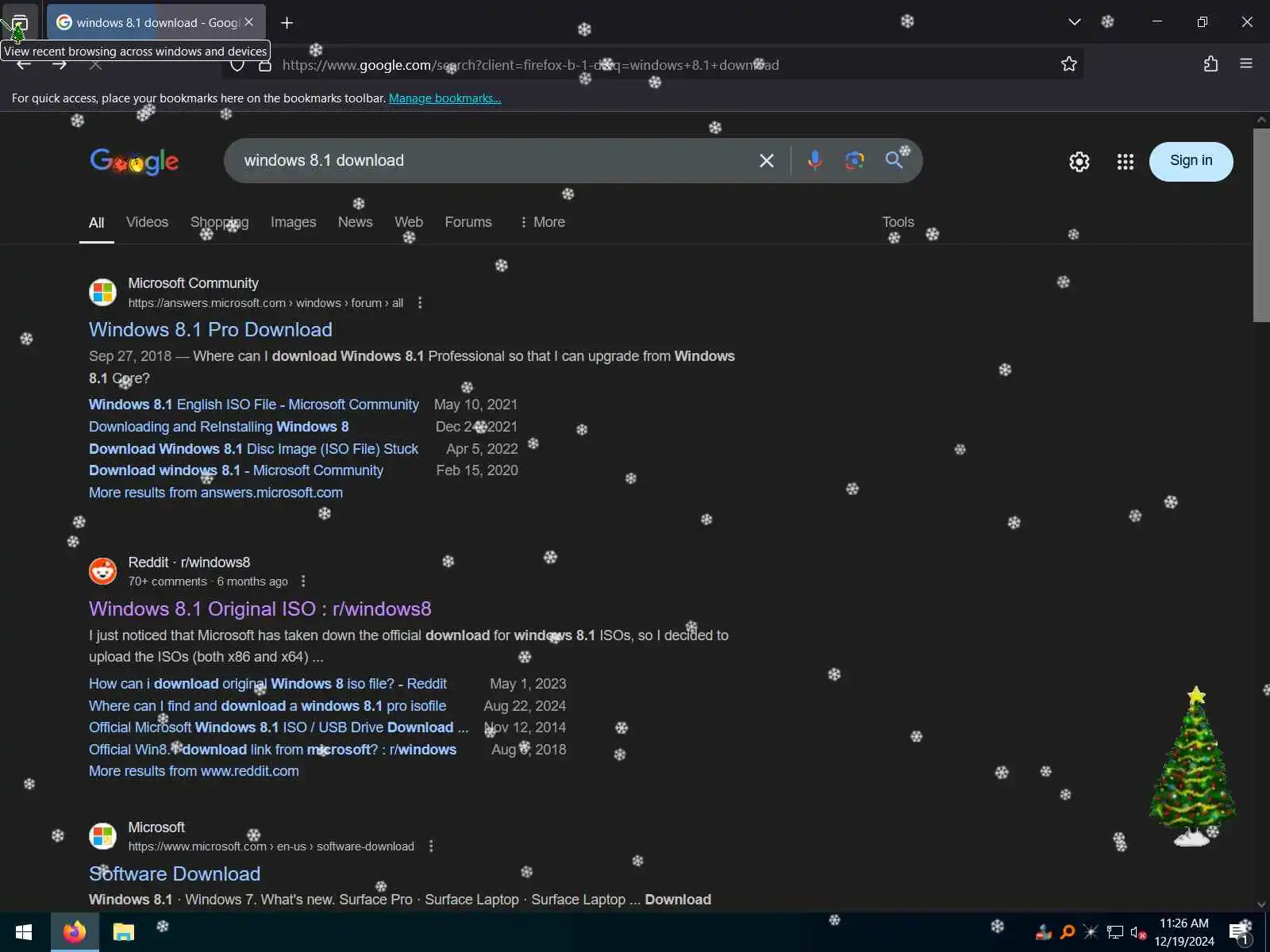Open Firefox View recent browsing icon
Viewport: 1270px width, 952px height.
(19, 22)
